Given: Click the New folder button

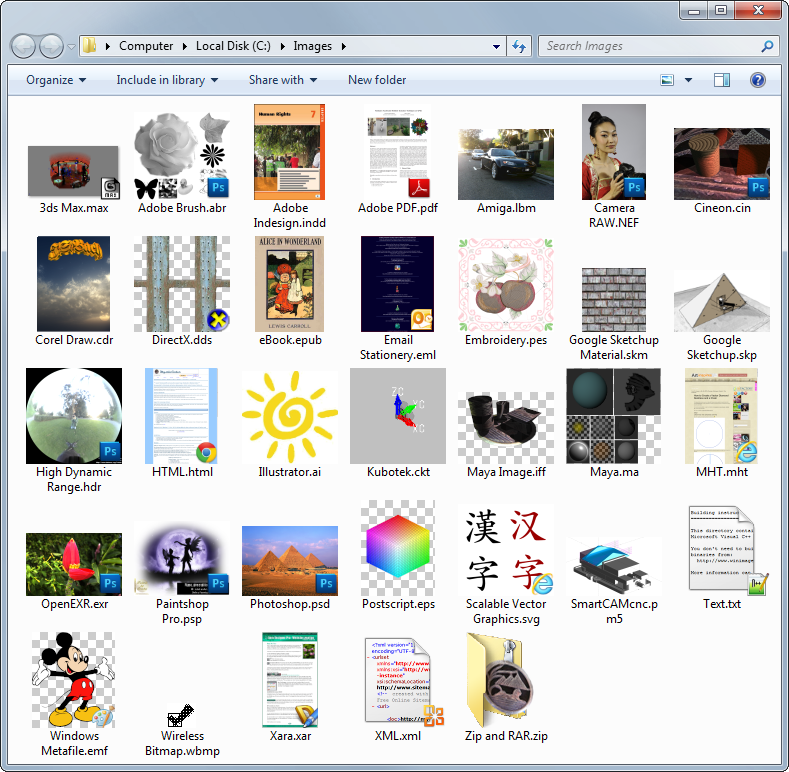Looking at the screenshot, I should (x=377, y=80).
